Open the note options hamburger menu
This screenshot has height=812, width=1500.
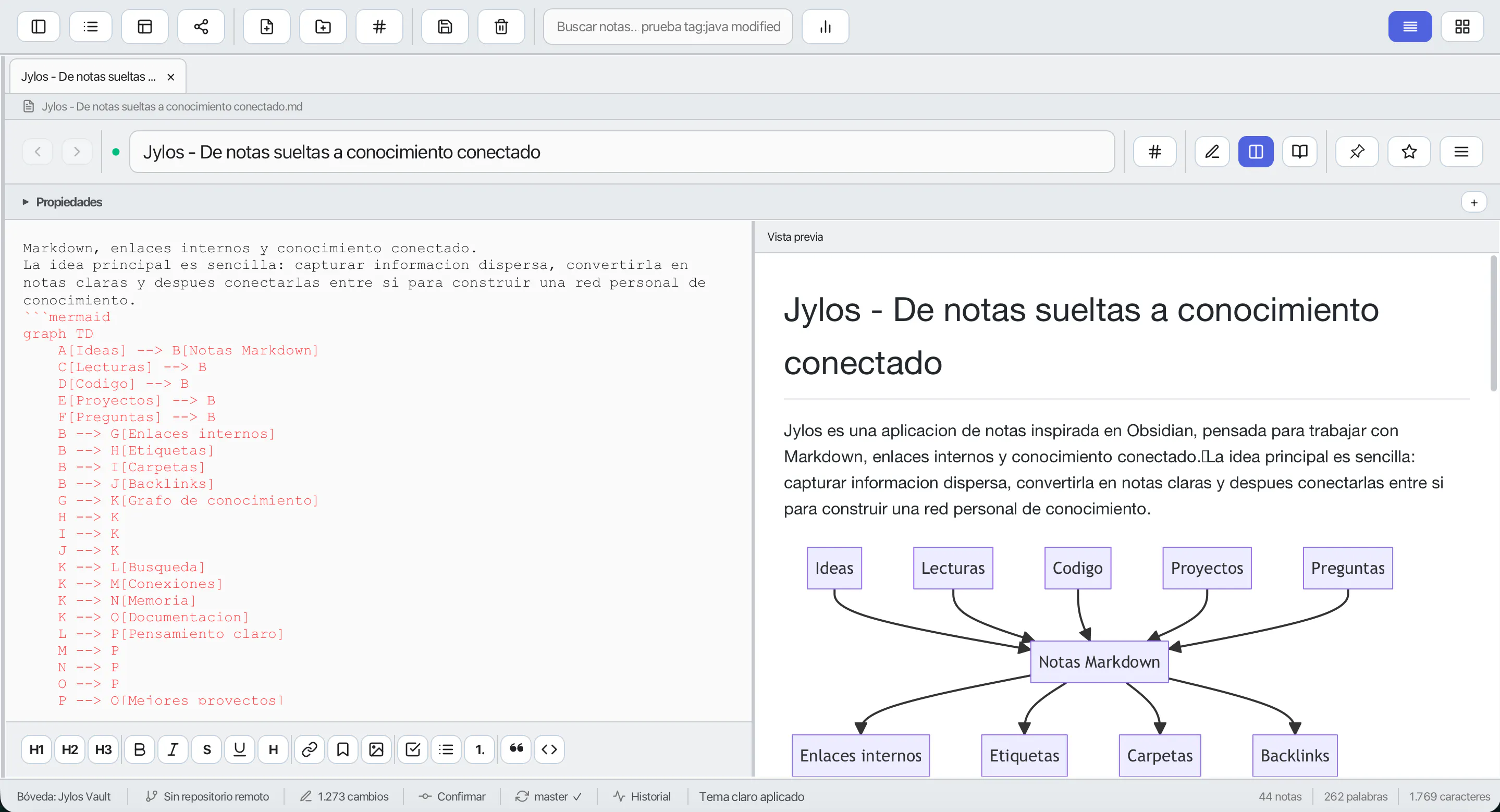pos(1461,152)
